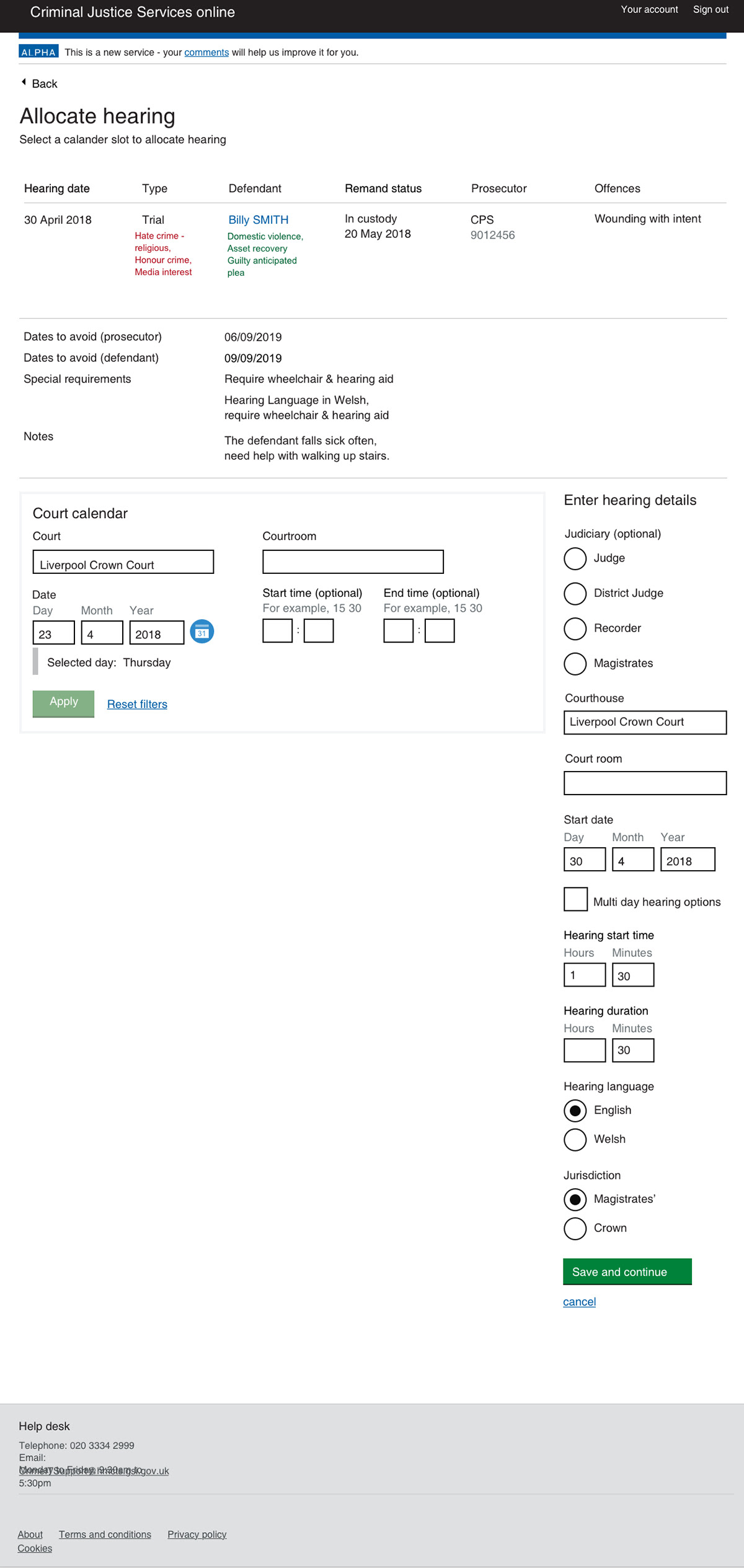
Task: Select District Judge judiciary option
Action: click(x=575, y=593)
